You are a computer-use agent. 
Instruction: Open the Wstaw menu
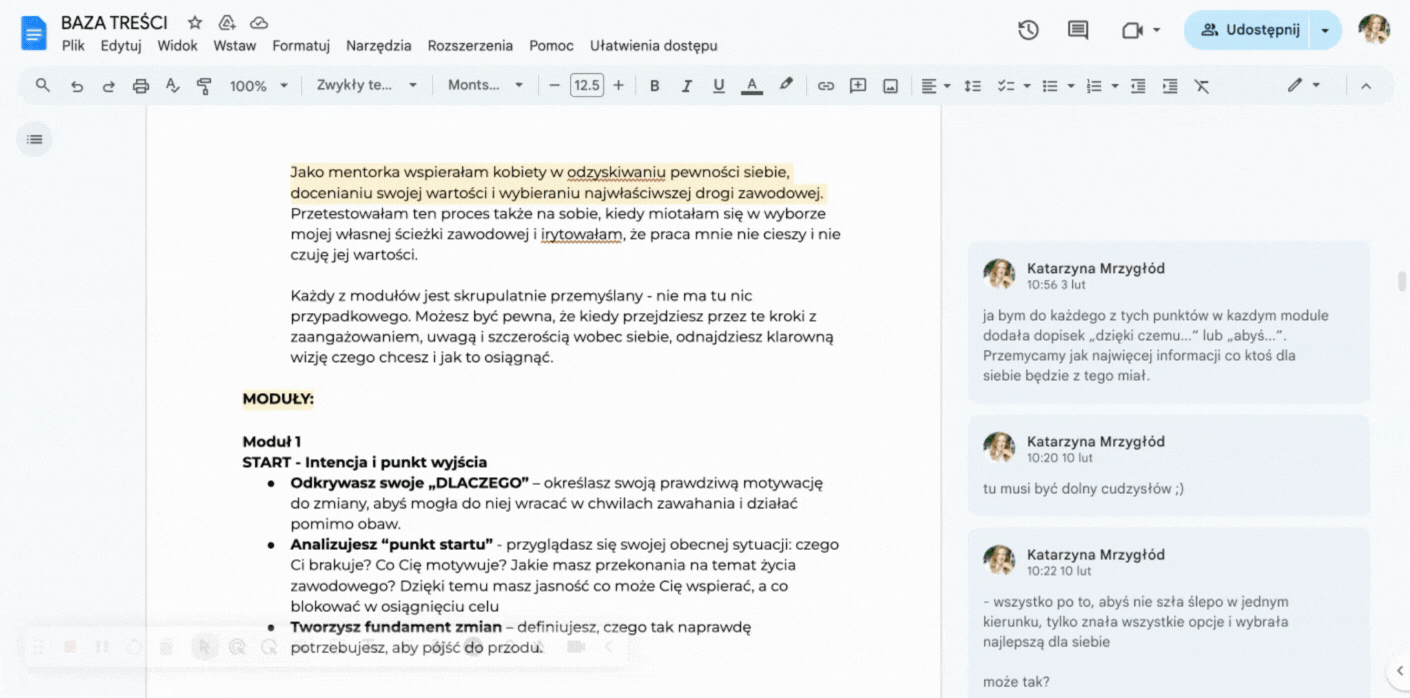235,46
